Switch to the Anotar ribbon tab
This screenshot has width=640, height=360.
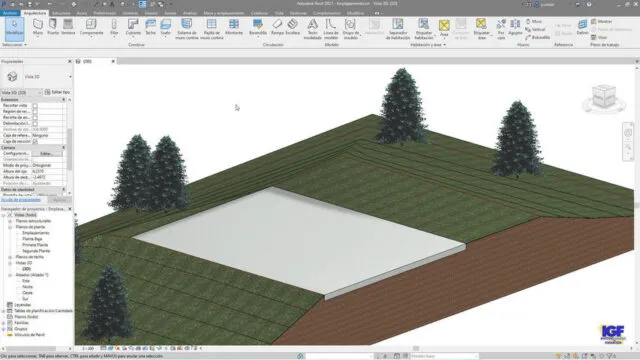point(170,13)
